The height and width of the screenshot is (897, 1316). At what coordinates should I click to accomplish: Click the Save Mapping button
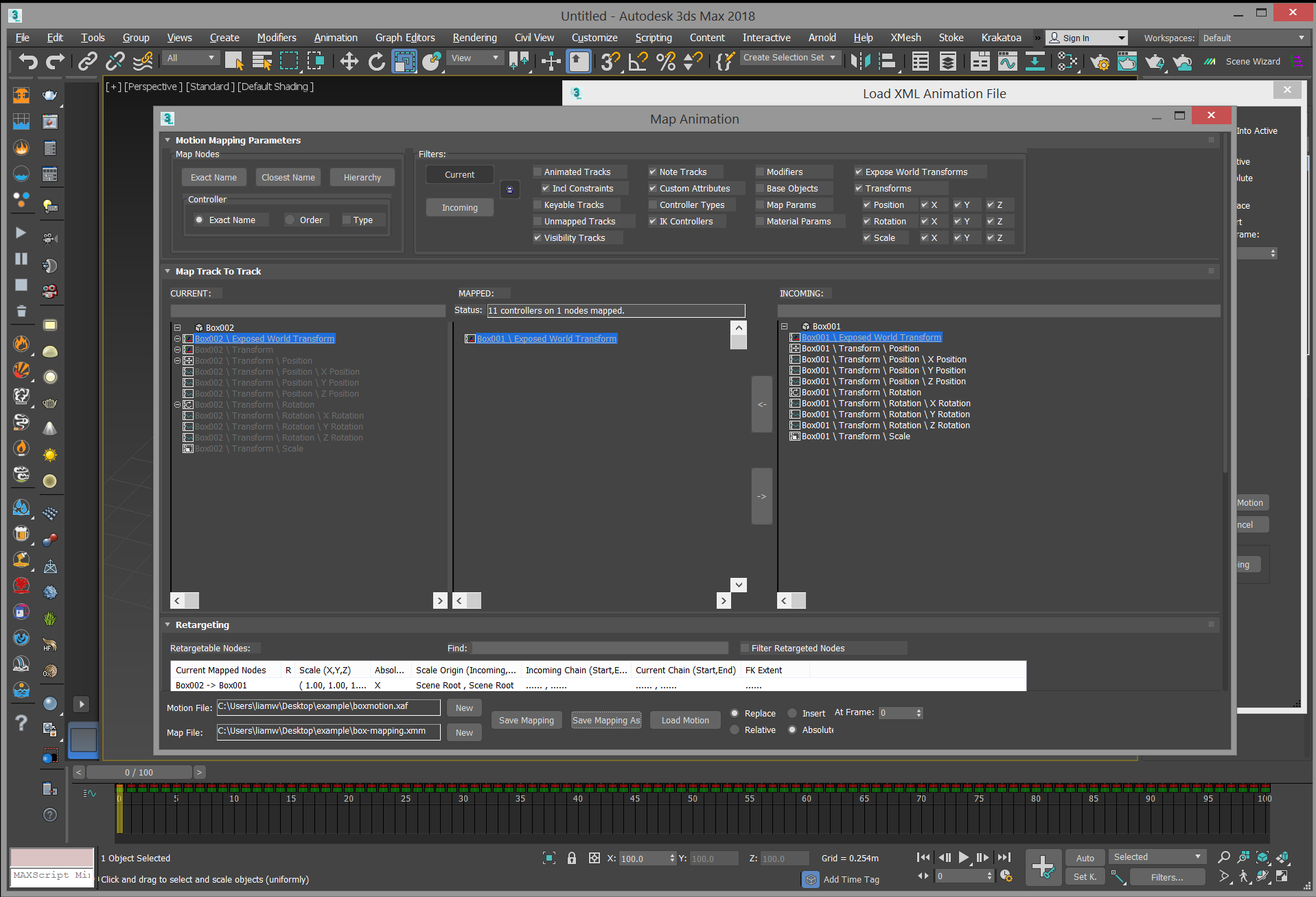526,720
